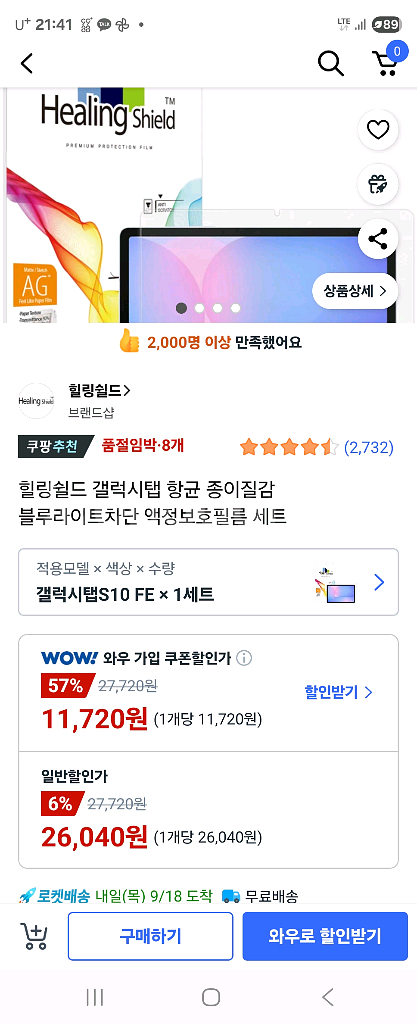Select the last image carousel dot
Image resolution: width=417 pixels, height=1024 pixels.
click(236, 308)
